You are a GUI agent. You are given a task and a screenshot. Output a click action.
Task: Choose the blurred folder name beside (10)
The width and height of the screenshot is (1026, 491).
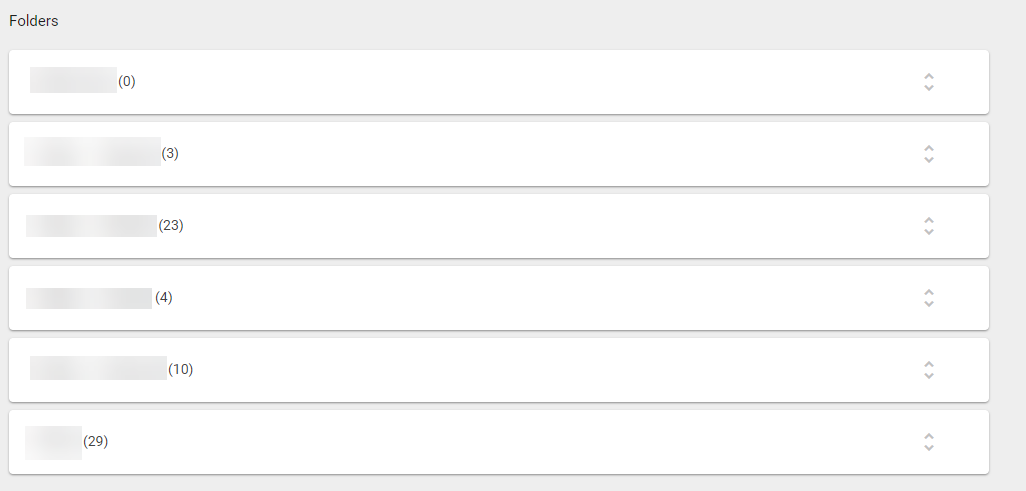point(98,369)
